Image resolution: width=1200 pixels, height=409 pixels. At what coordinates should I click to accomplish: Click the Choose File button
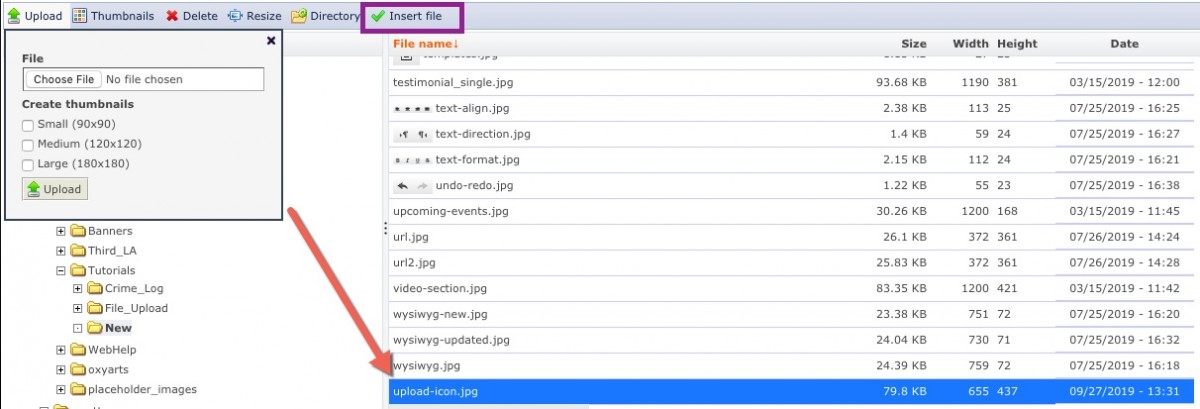coord(63,79)
